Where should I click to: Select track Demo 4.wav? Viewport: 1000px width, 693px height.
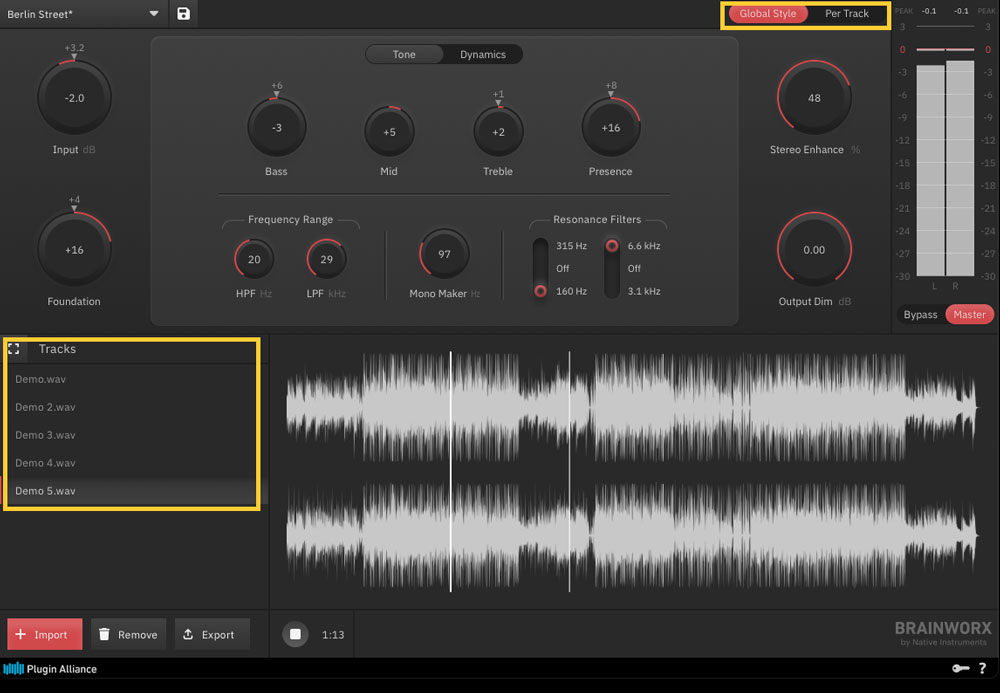(x=134, y=463)
